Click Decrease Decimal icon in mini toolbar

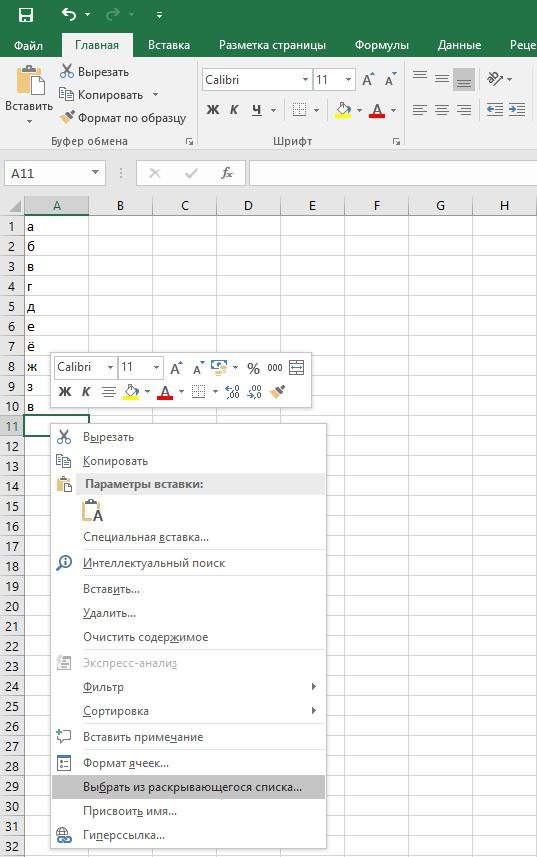click(x=255, y=391)
